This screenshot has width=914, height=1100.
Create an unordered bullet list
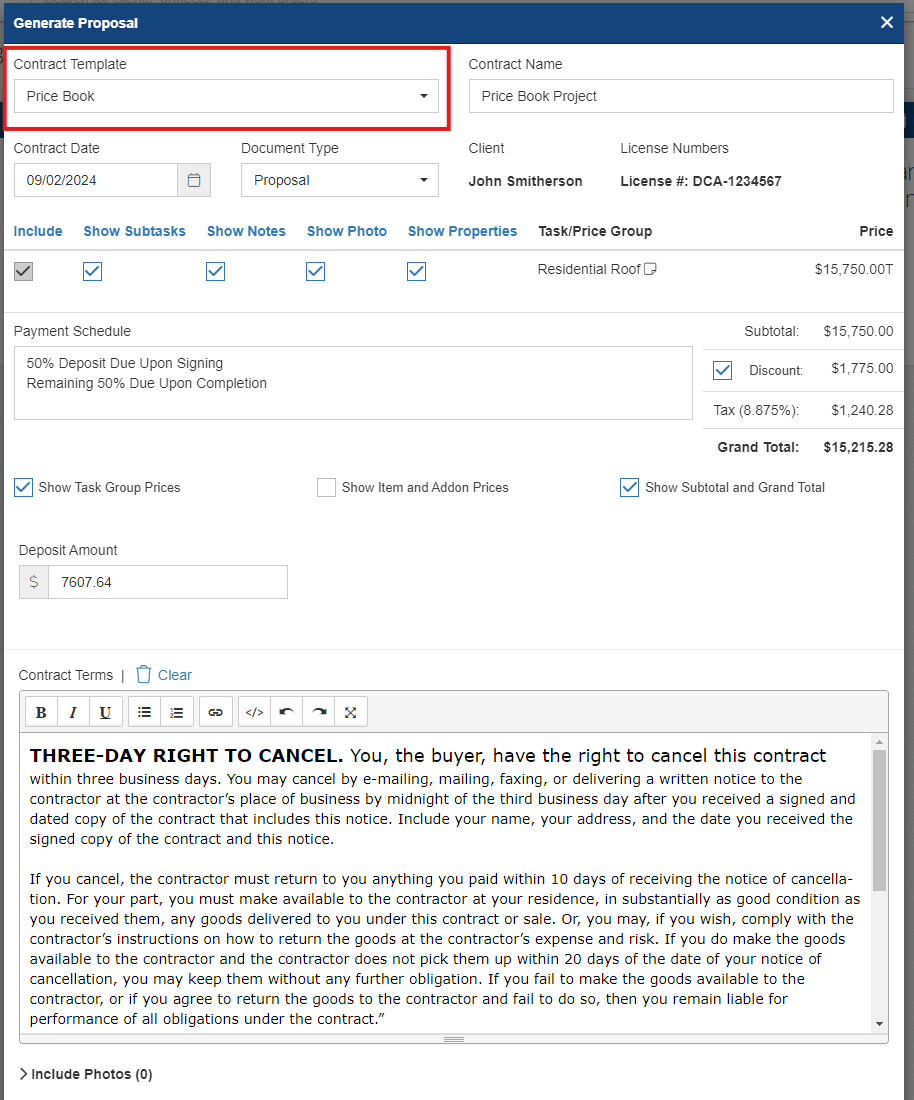point(144,711)
